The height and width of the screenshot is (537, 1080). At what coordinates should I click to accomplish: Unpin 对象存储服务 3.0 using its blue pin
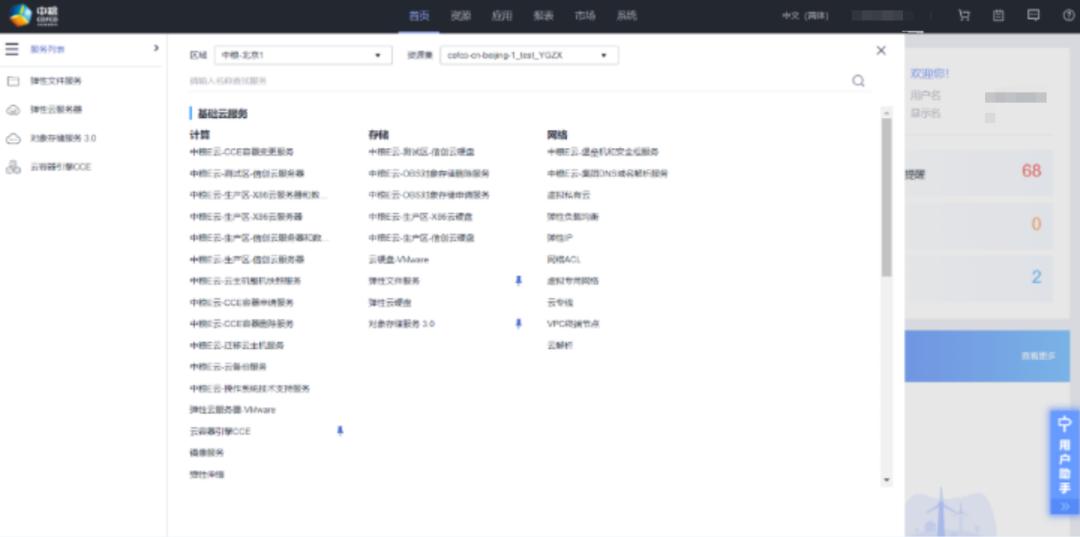pos(519,324)
